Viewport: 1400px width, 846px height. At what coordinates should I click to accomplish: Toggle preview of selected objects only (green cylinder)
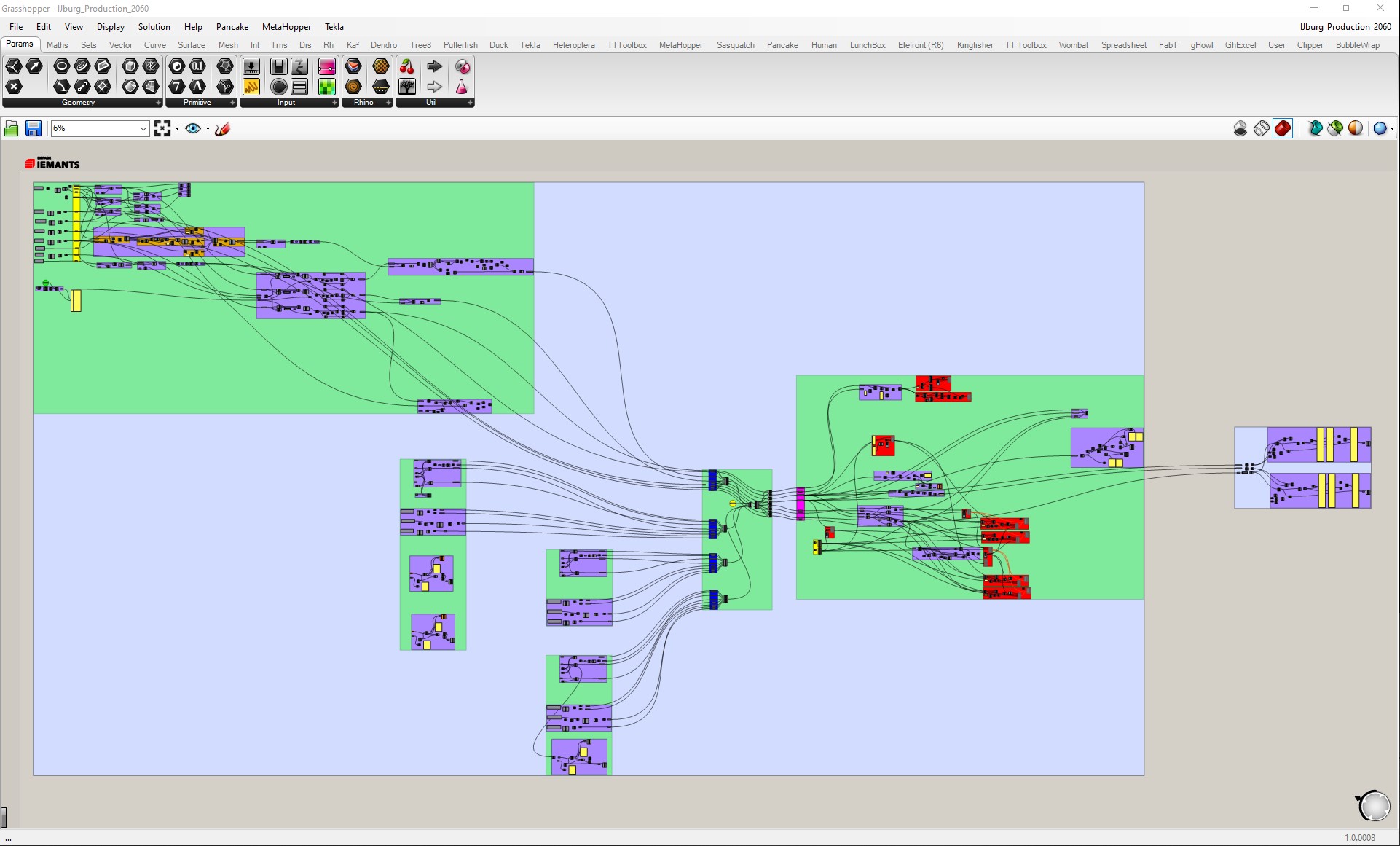pyautogui.click(x=1335, y=129)
